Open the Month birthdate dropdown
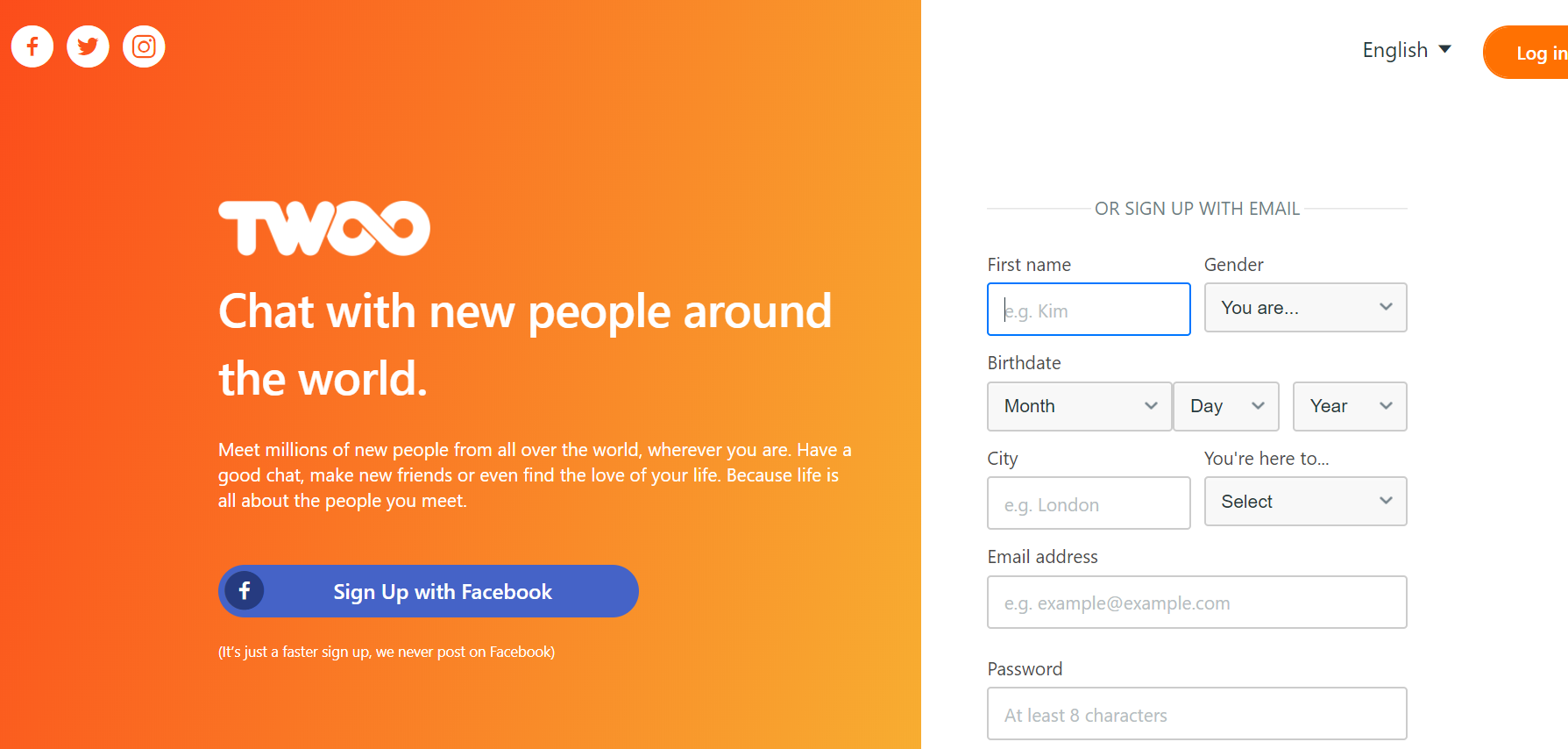 1080,406
